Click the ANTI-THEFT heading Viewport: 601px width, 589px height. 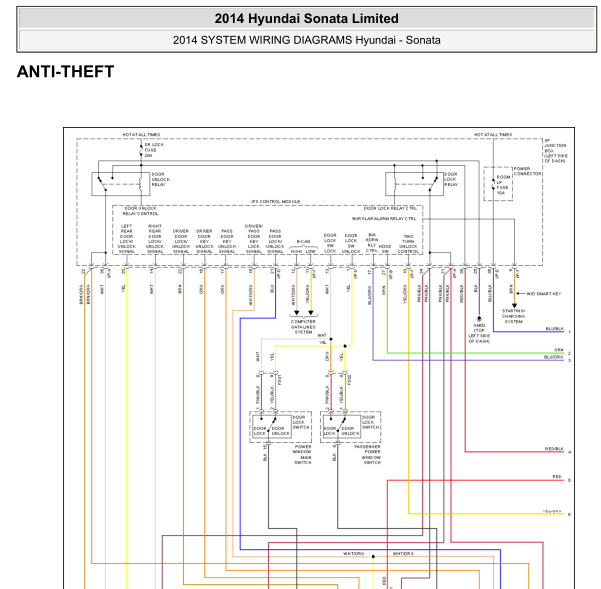click(66, 72)
